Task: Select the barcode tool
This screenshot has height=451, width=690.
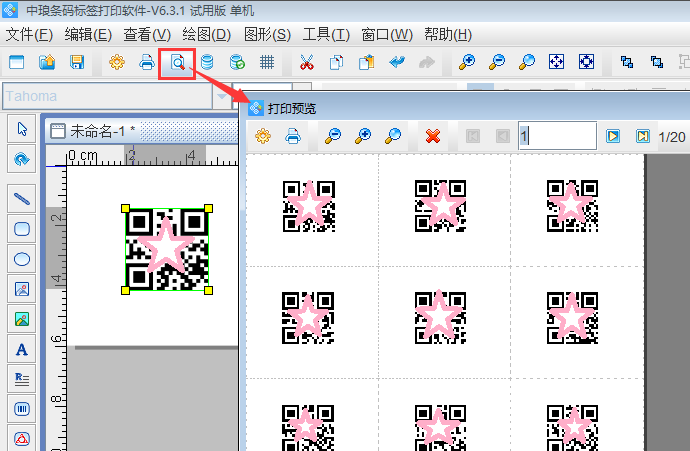Action: pos(22,409)
